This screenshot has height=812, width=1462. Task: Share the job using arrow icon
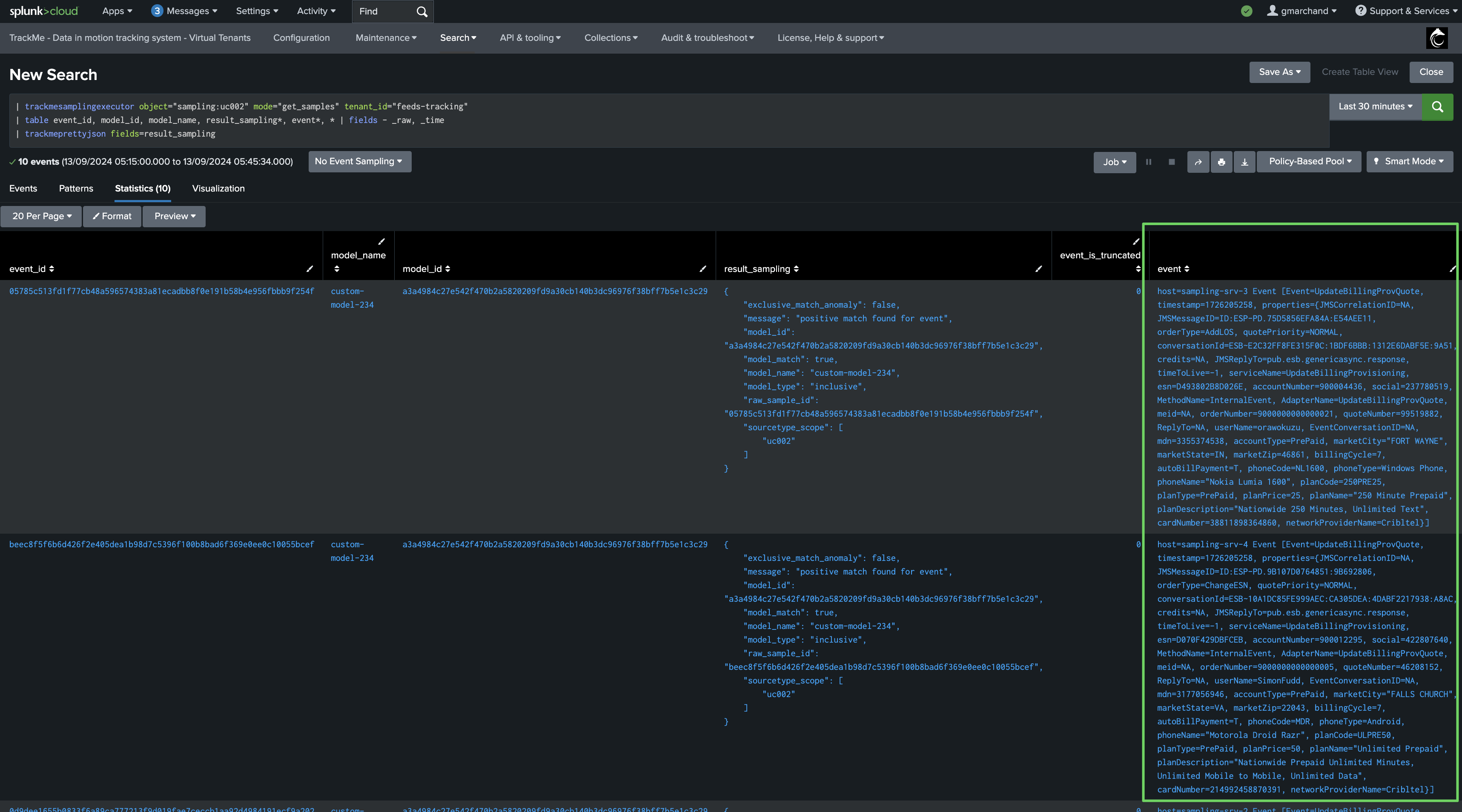[1198, 162]
